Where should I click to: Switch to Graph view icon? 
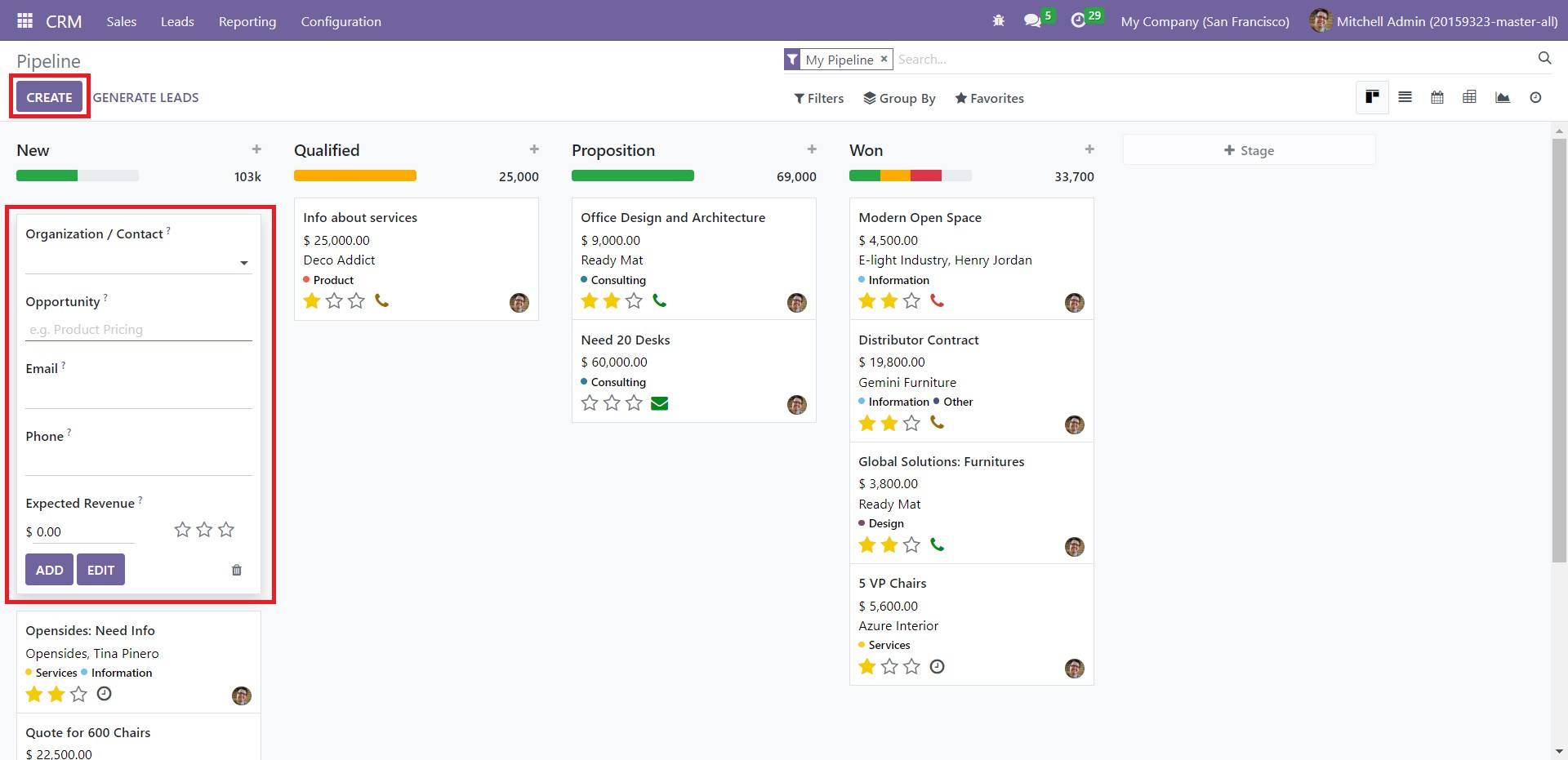1502,97
